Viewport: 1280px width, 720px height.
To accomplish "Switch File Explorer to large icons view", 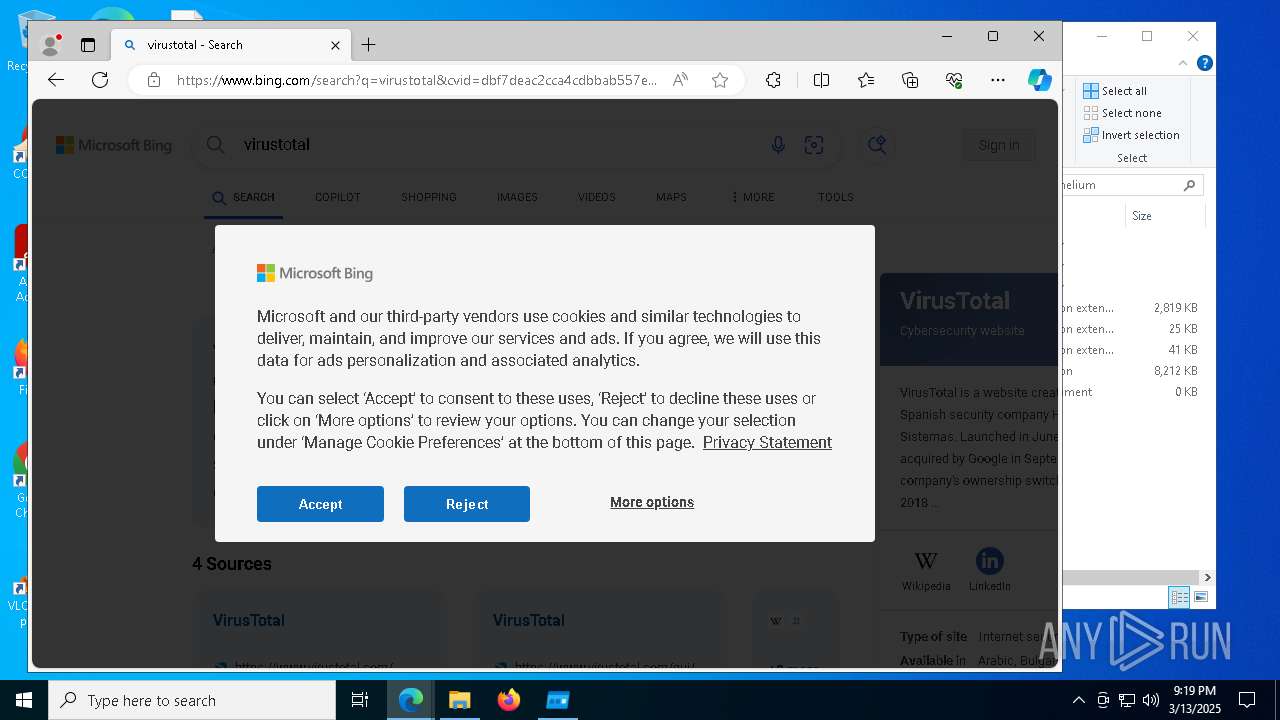I will pos(1201,597).
